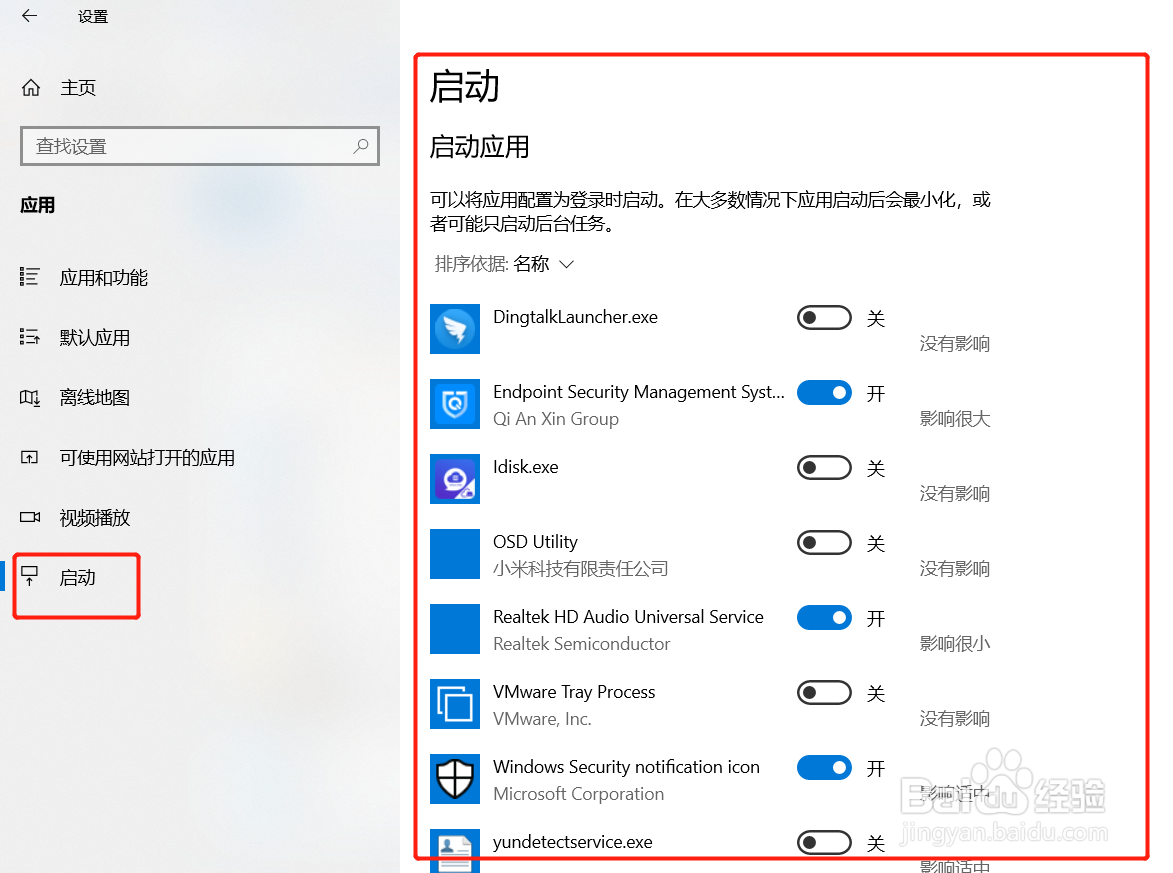Click the Realtek HD Audio blue icon
1173x873 pixels.
point(455,629)
